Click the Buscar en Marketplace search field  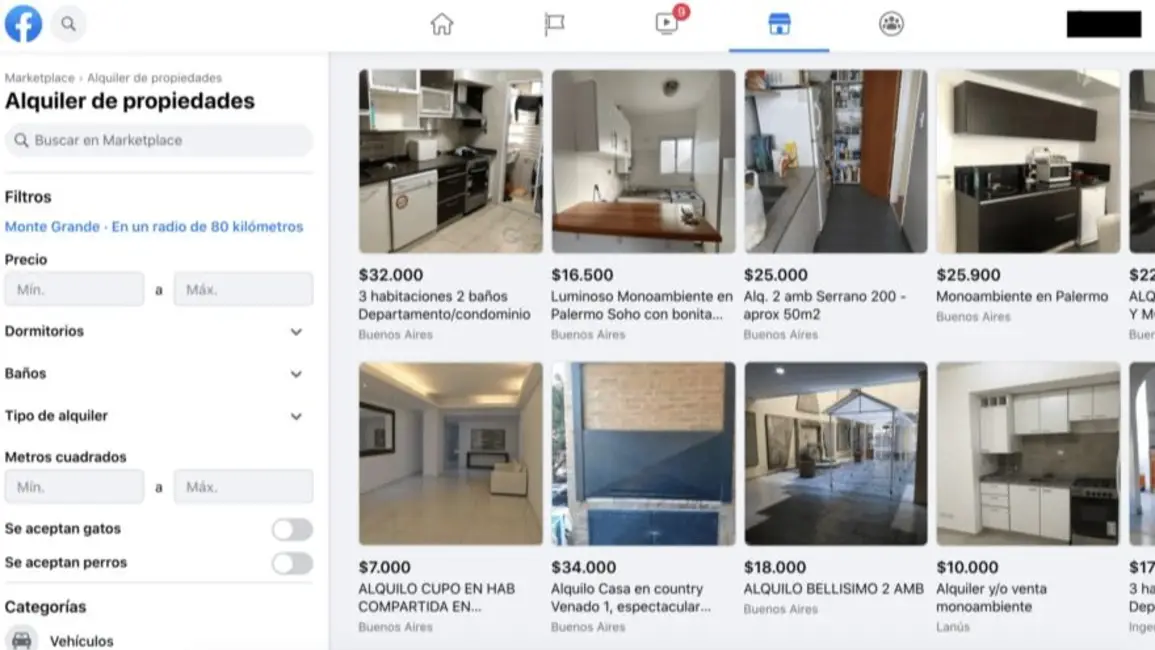click(158, 140)
